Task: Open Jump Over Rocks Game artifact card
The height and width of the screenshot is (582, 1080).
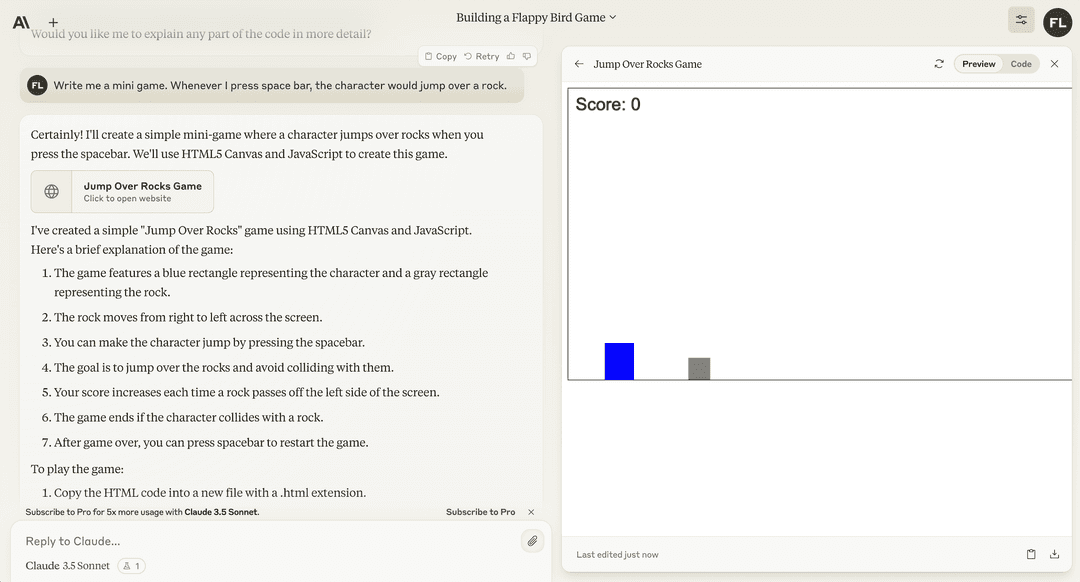Action: pyautogui.click(x=122, y=191)
